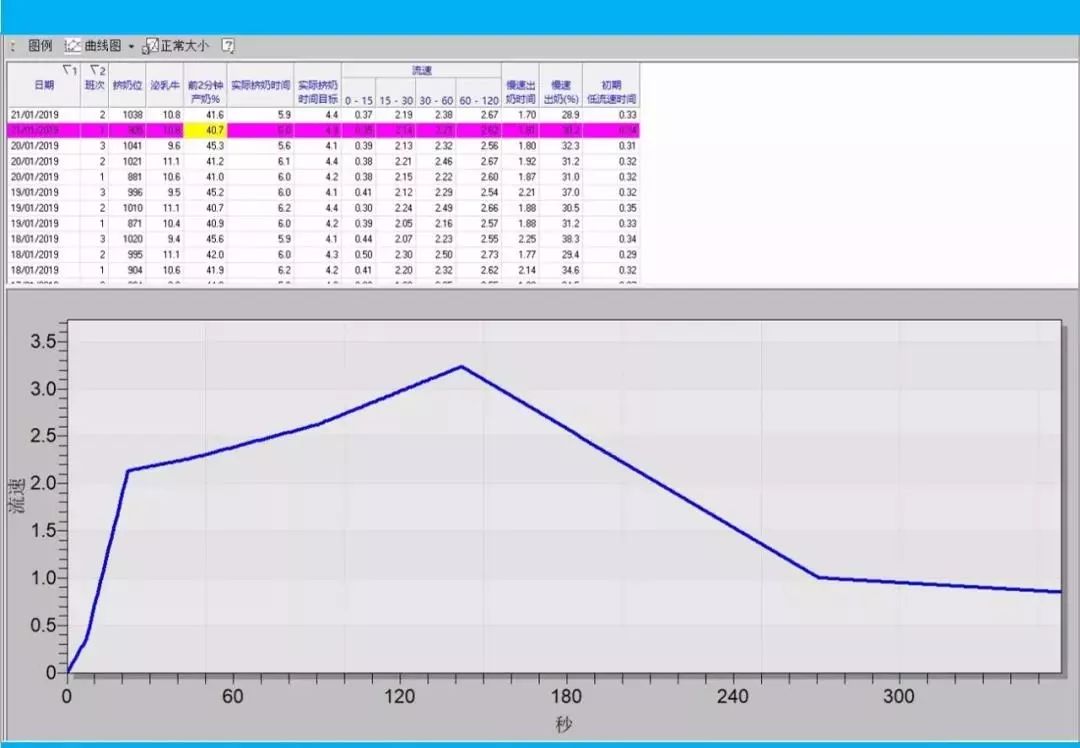Click the 慢速出奶(%) column header
Image resolution: width=1080 pixels, height=748 pixels.
click(561, 92)
